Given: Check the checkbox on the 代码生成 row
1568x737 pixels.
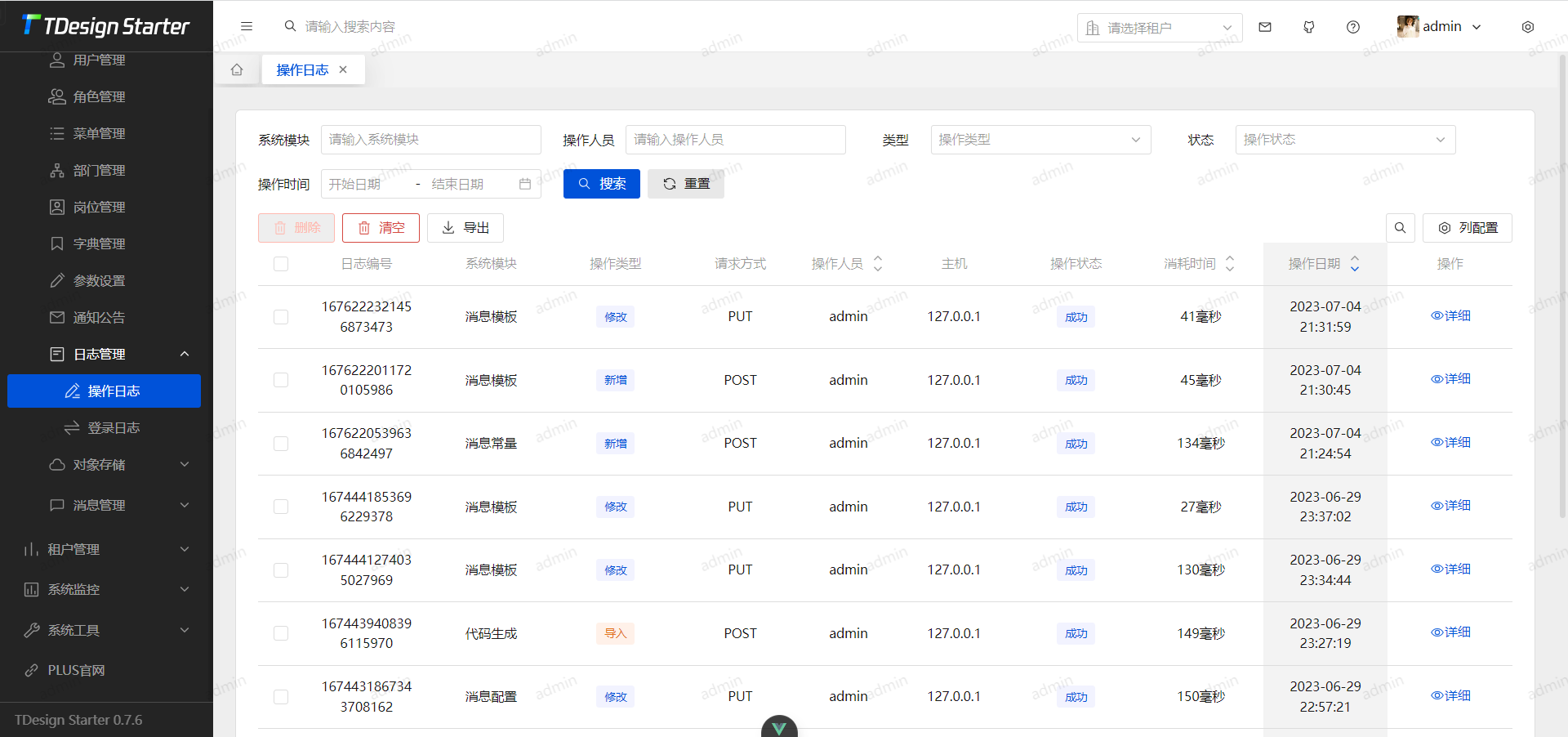Looking at the screenshot, I should coord(281,633).
